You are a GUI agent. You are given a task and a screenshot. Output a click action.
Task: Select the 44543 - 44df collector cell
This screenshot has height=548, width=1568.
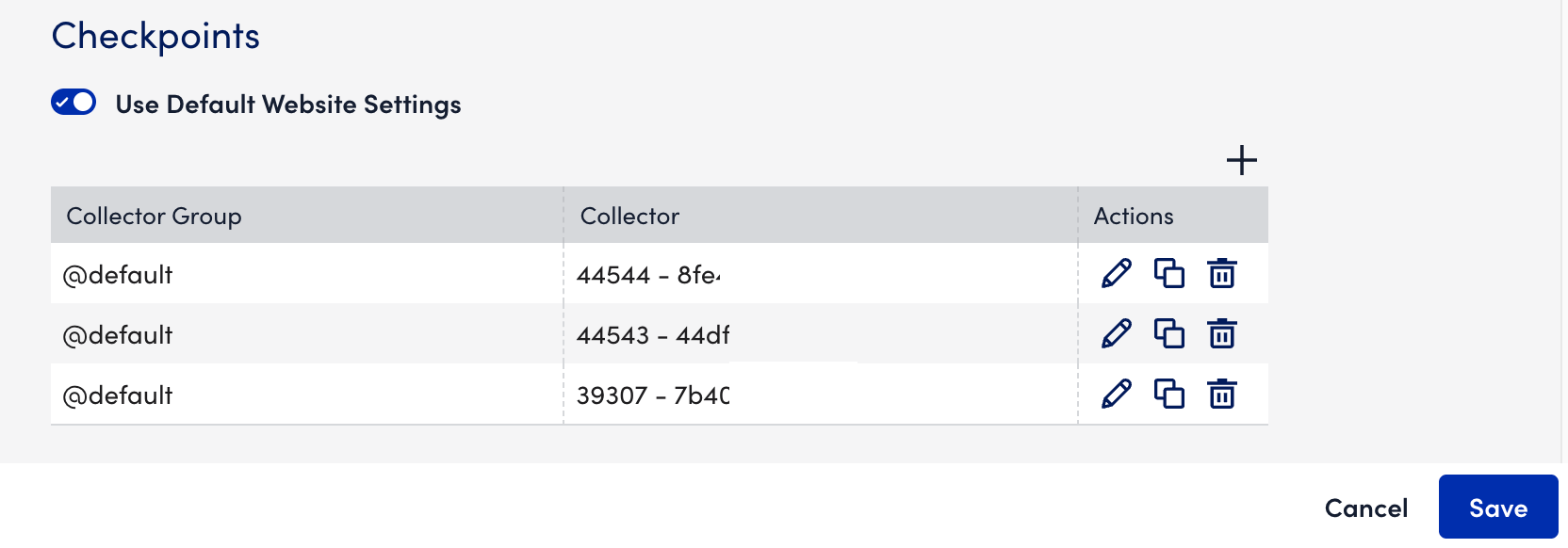821,334
